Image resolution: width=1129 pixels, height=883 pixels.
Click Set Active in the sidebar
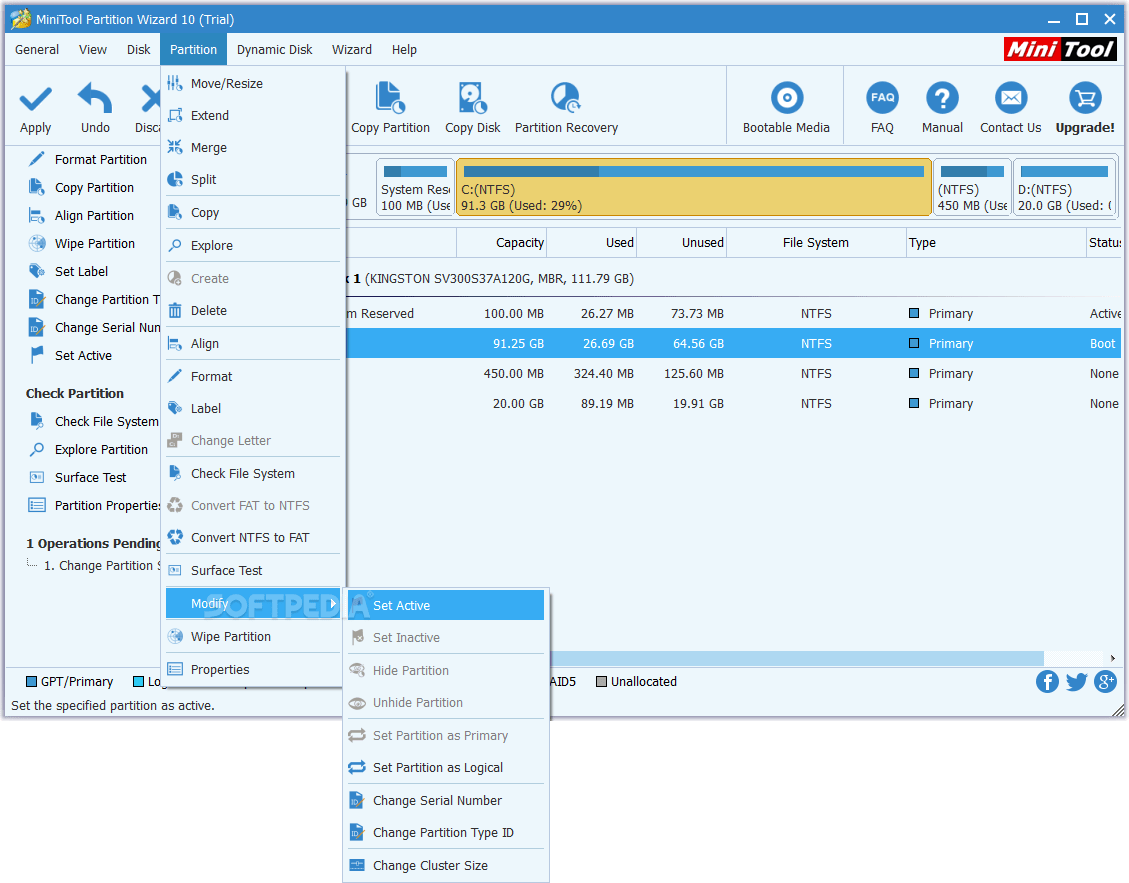[x=70, y=355]
